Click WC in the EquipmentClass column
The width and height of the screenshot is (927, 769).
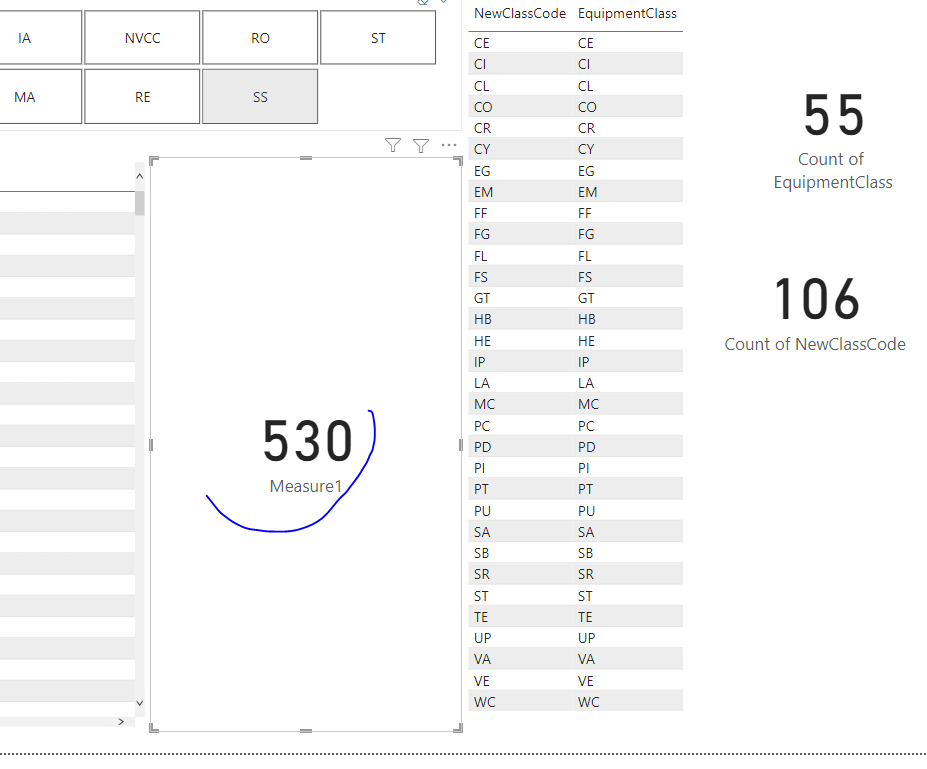588,702
